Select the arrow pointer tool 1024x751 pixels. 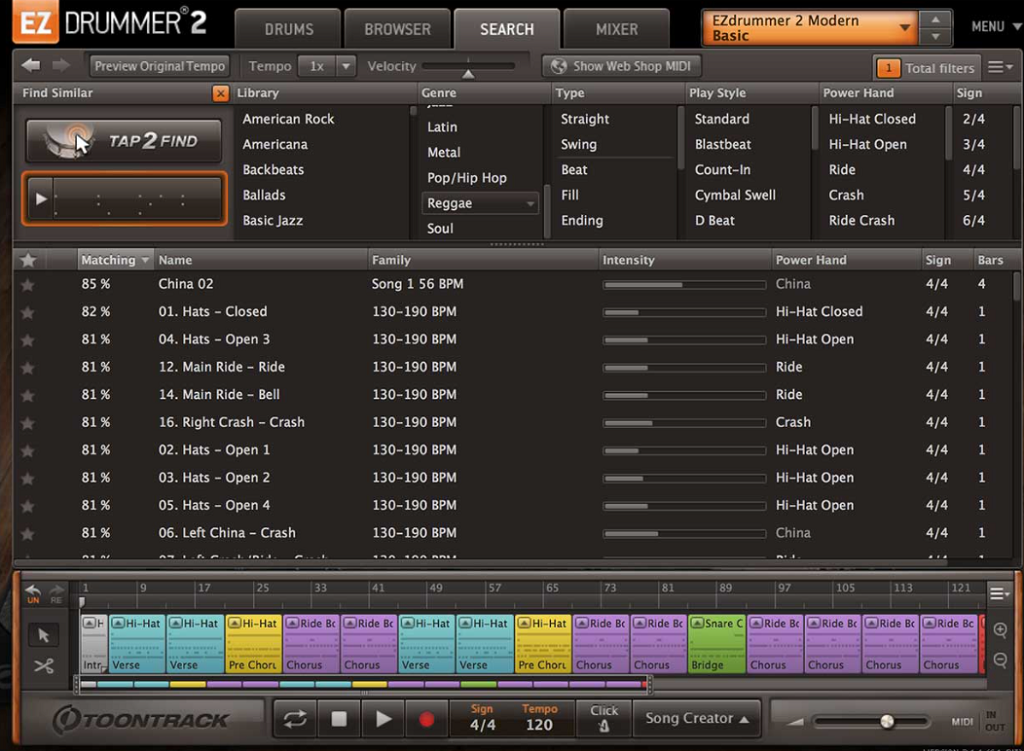(x=44, y=635)
